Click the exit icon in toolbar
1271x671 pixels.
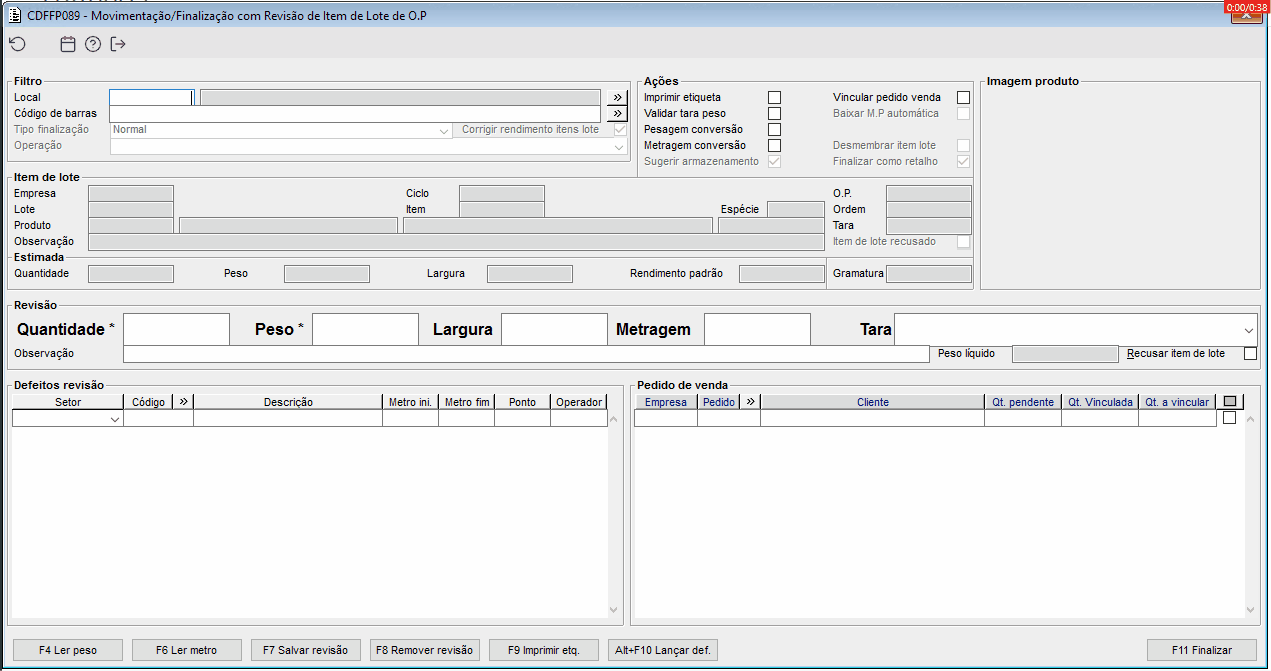click(x=118, y=44)
